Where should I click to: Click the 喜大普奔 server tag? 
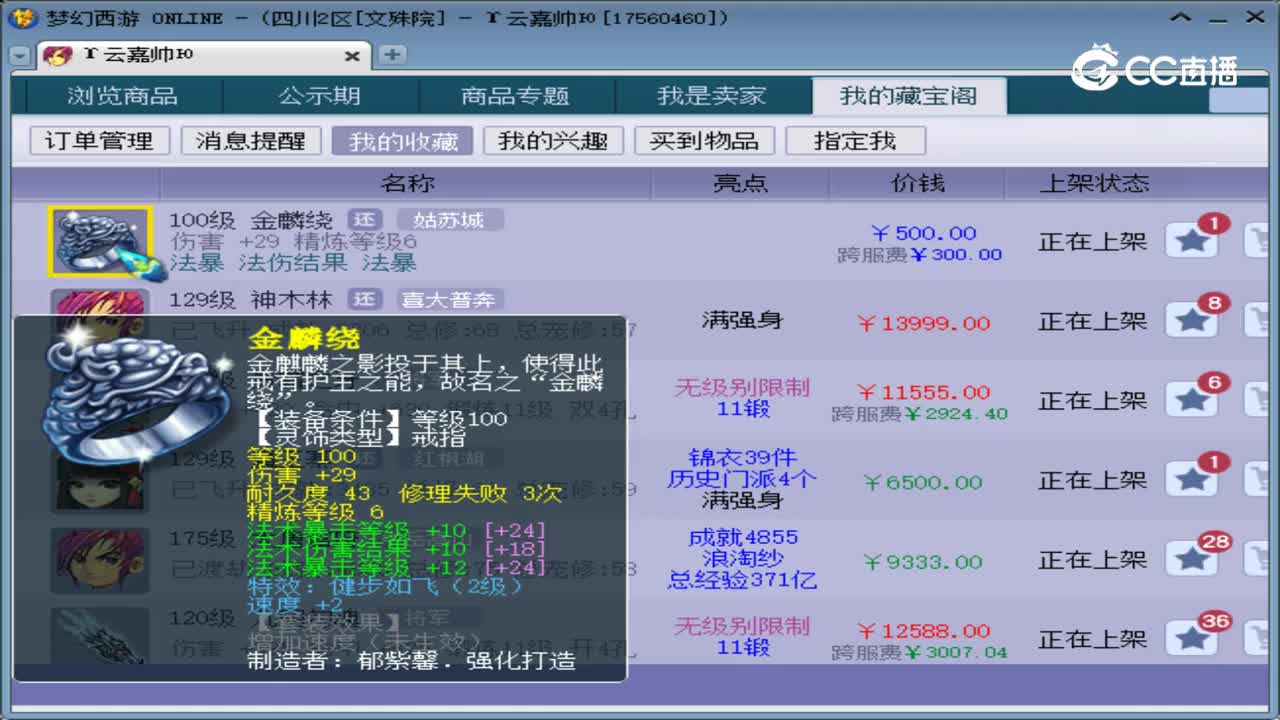(x=449, y=299)
